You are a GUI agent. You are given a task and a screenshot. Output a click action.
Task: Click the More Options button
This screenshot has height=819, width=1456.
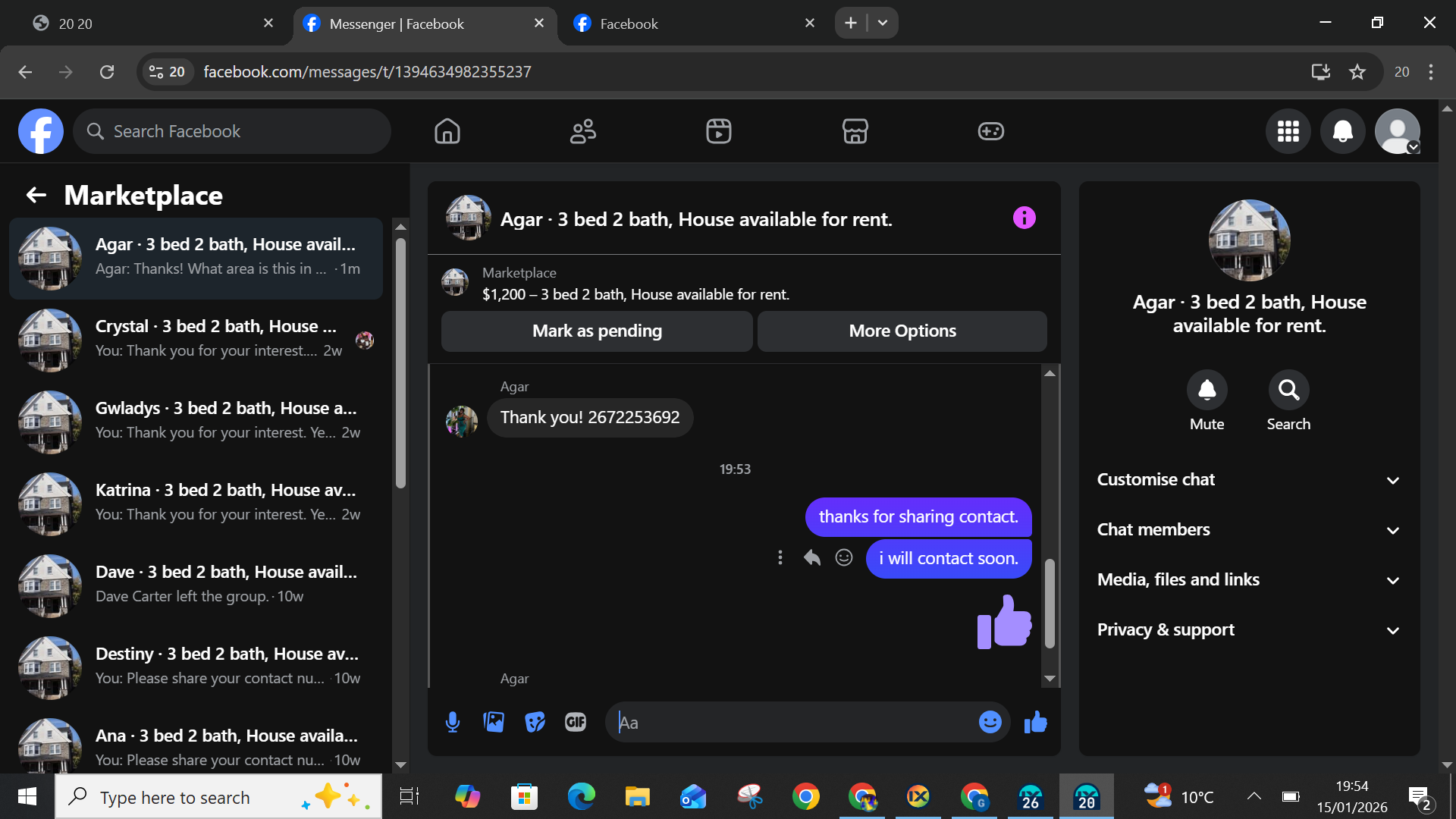coord(902,331)
